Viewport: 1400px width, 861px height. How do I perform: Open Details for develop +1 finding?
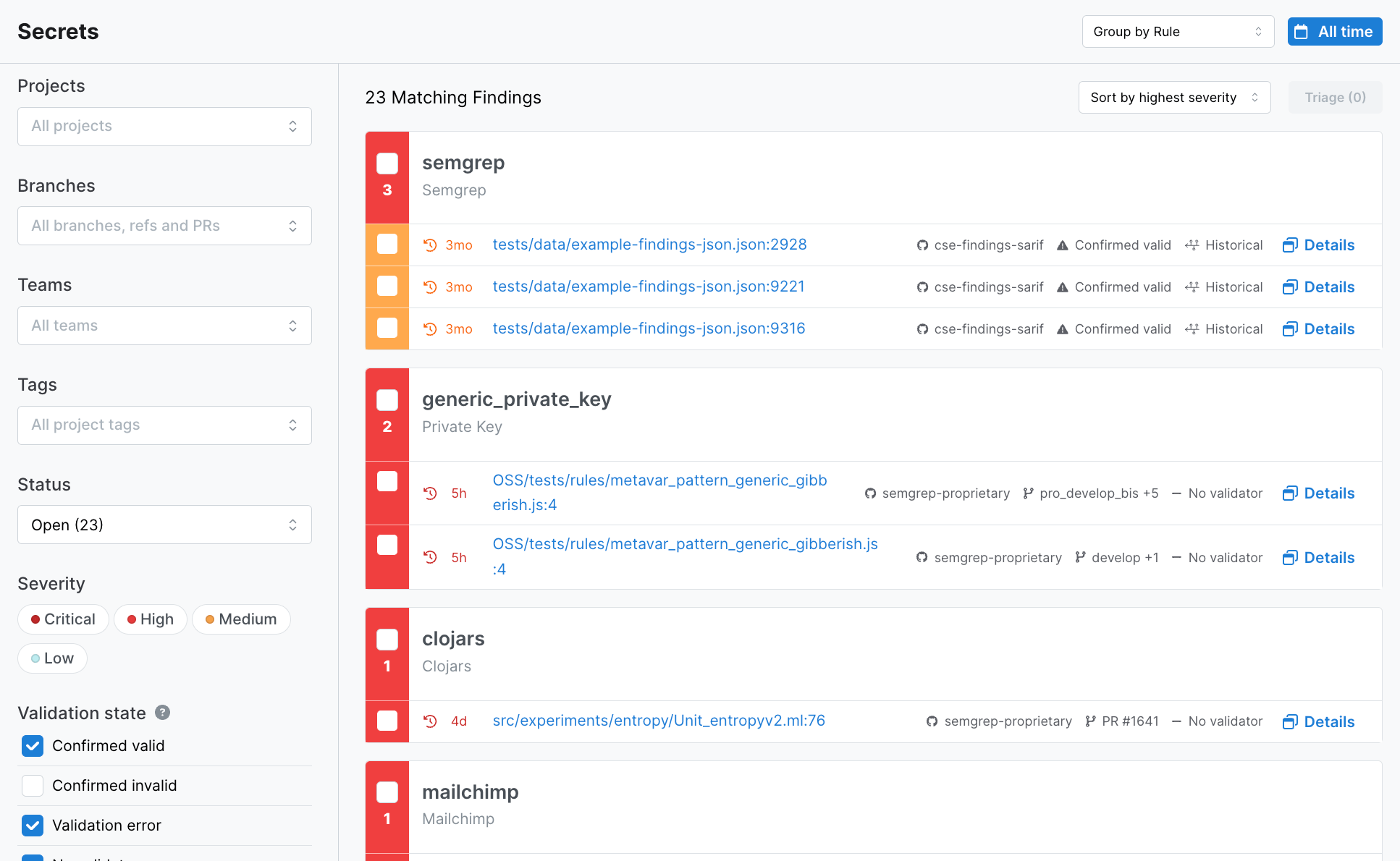pyautogui.click(x=1319, y=558)
